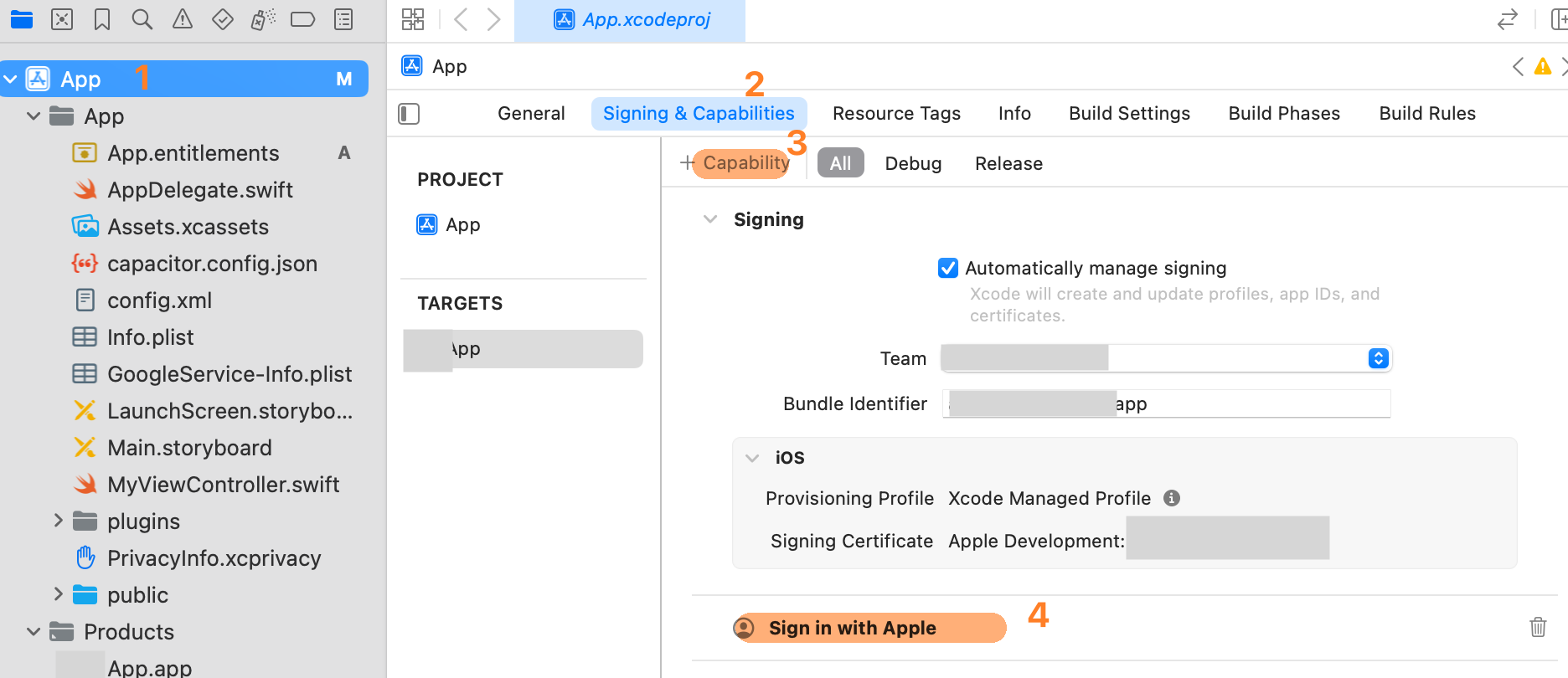This screenshot has width=1568, height=678.
Task: Show Provisioning Profile info icon
Action: [x=1172, y=498]
